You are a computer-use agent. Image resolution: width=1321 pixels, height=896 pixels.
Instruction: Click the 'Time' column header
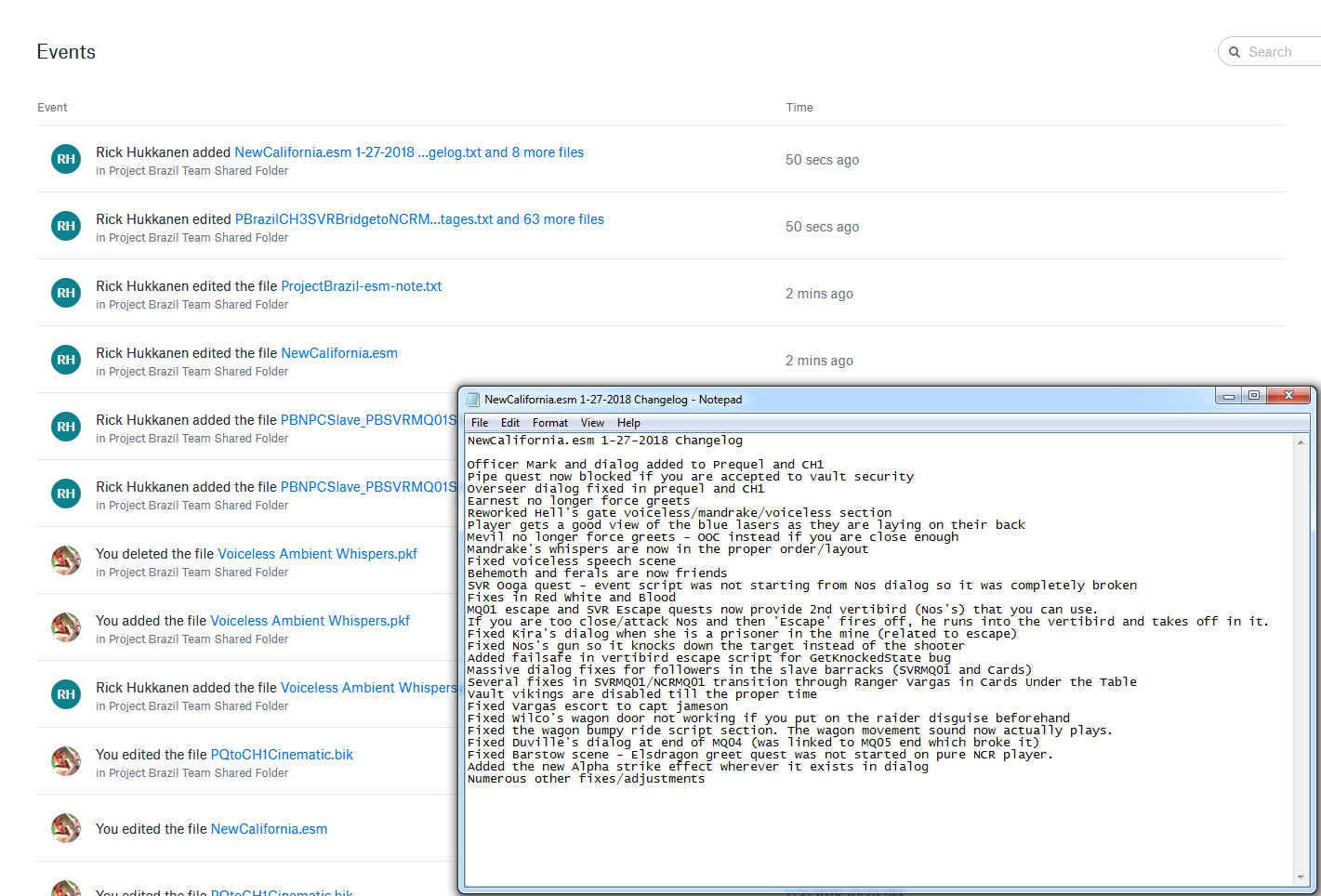tap(799, 108)
